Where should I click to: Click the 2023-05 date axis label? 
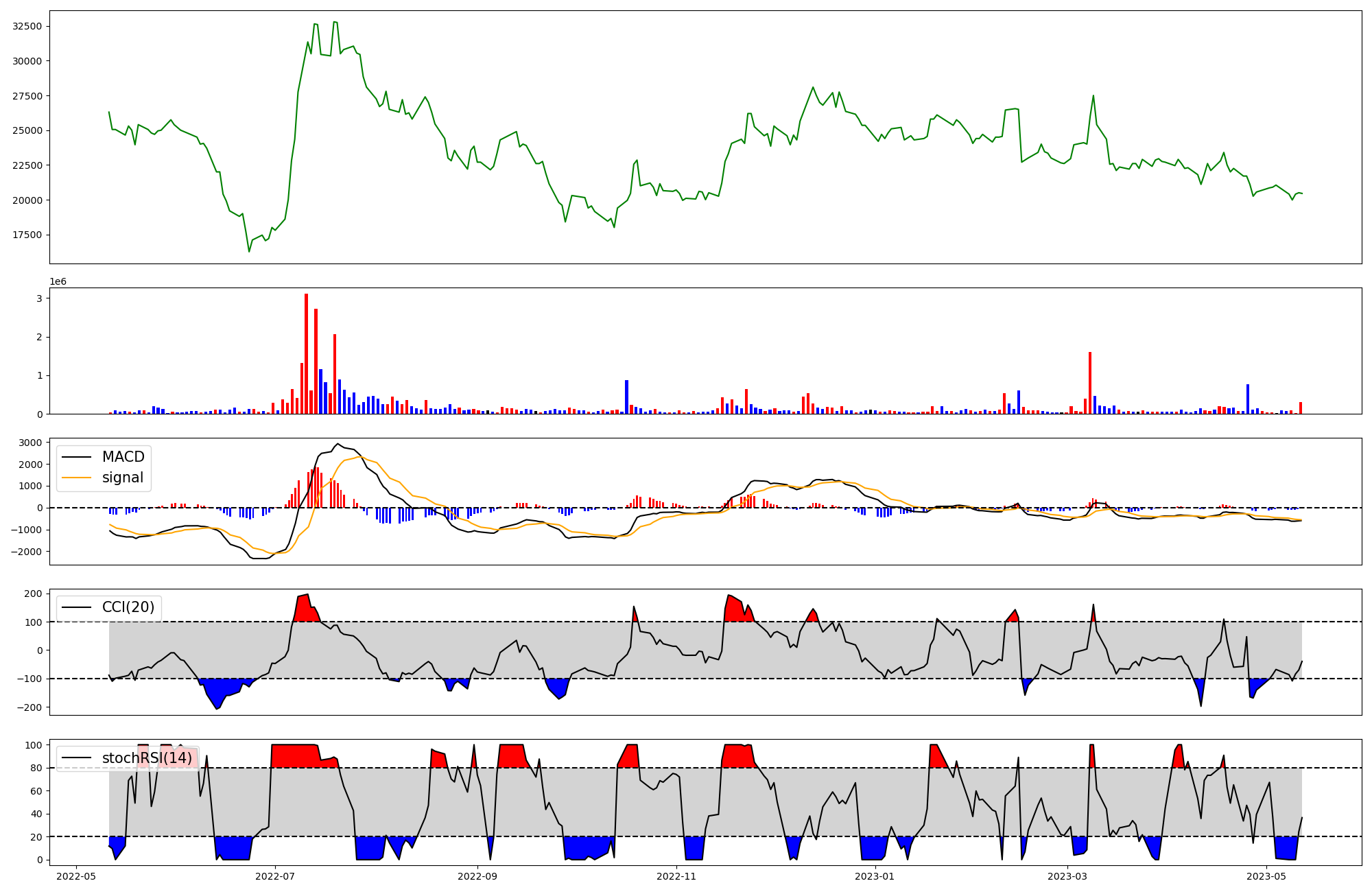click(x=1266, y=876)
